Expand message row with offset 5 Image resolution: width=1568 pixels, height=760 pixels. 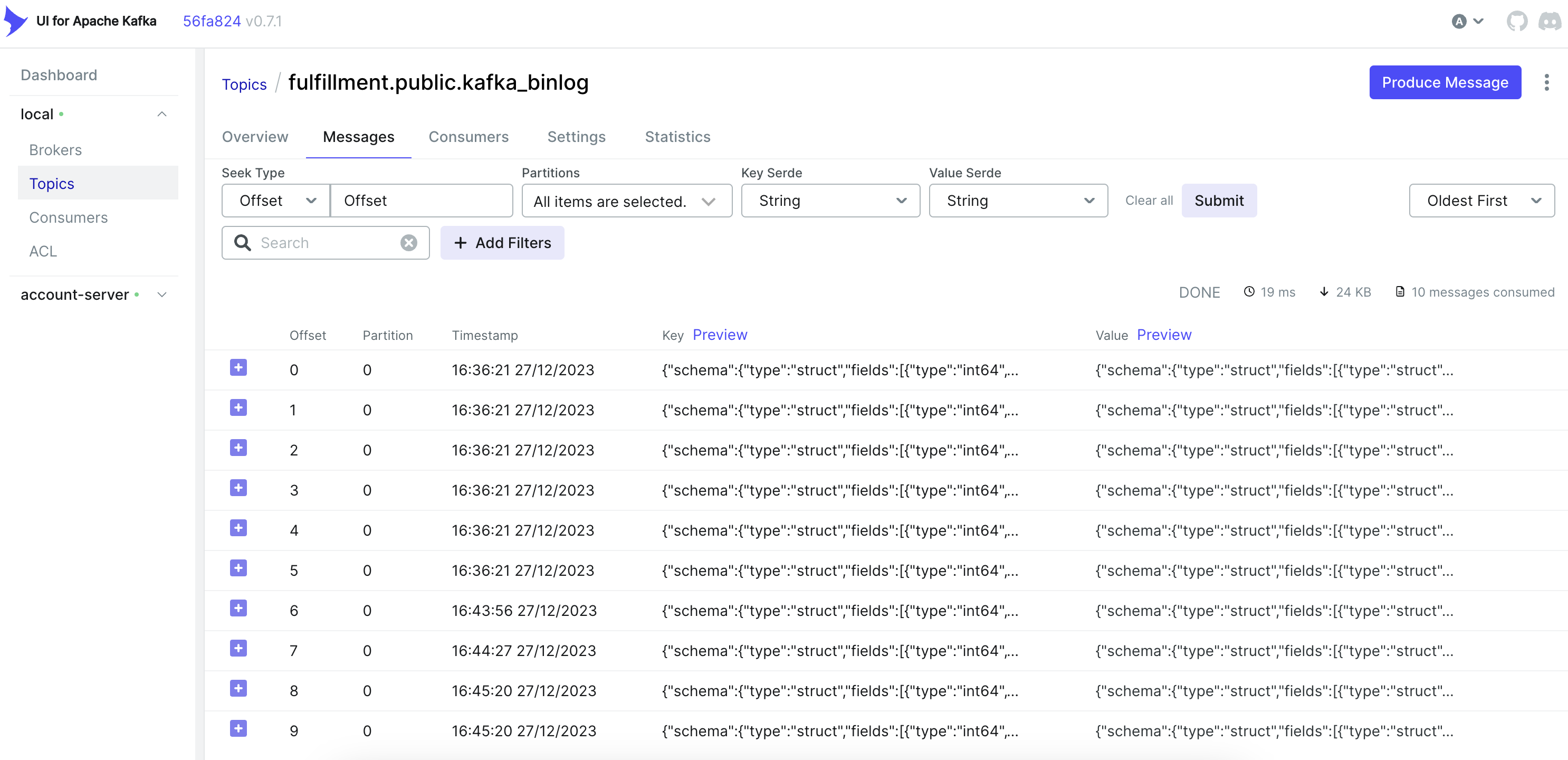point(238,569)
